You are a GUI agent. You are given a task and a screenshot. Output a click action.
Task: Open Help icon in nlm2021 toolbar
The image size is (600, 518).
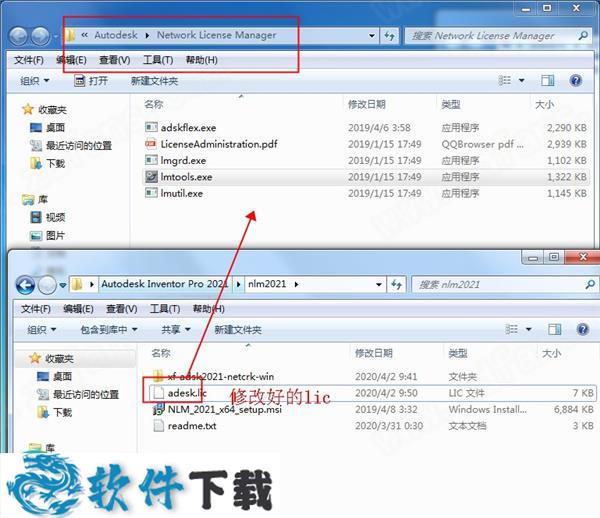(x=583, y=329)
